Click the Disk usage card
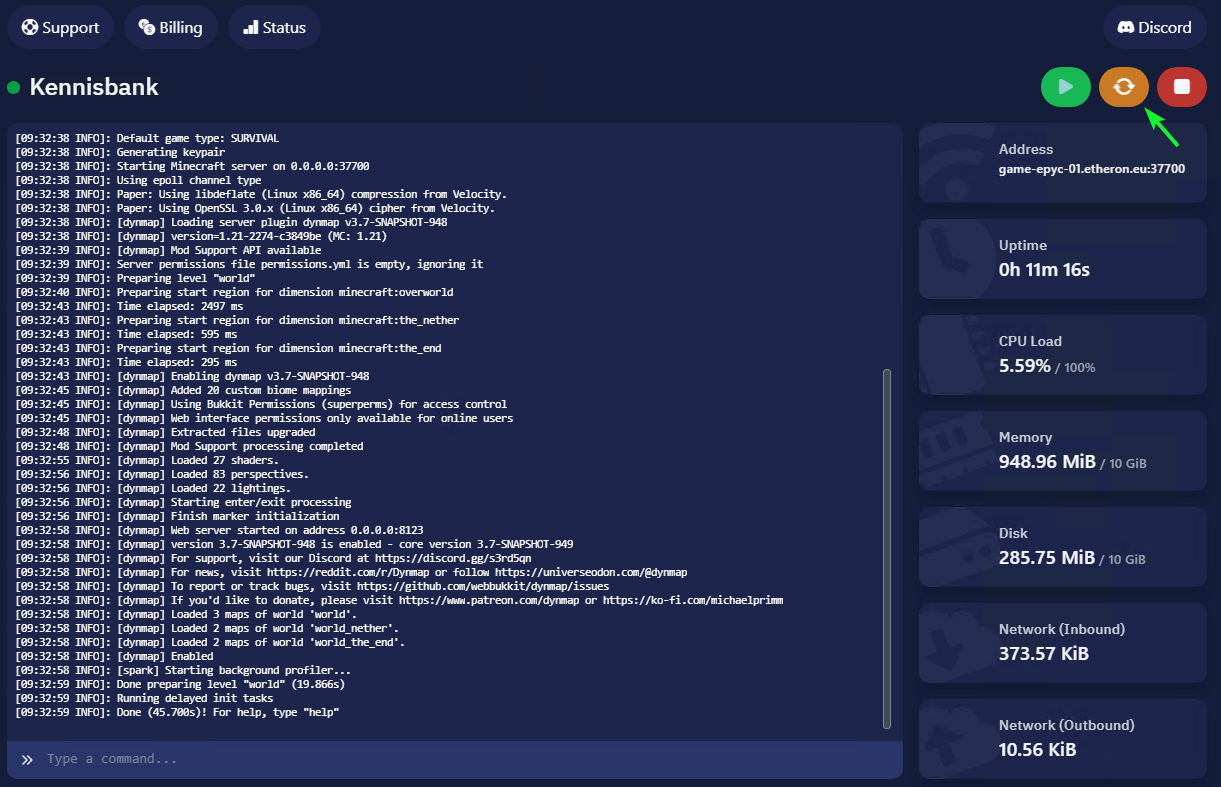Viewport: 1221px width, 787px height. tap(1062, 546)
